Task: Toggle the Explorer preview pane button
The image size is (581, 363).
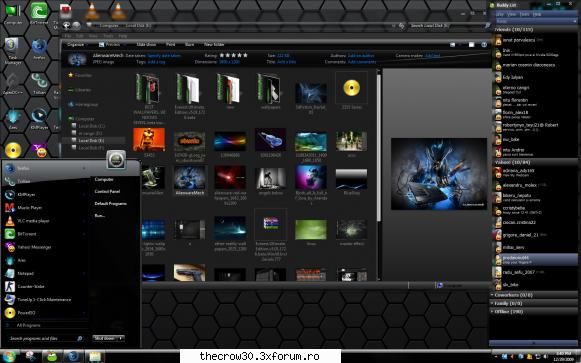Action: tap(471, 44)
